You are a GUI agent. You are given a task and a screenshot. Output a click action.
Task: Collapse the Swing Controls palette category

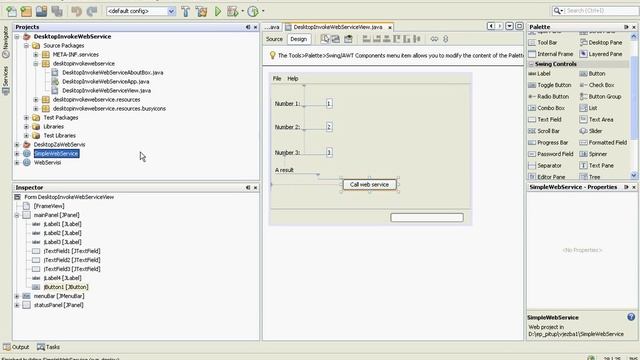pos(531,64)
